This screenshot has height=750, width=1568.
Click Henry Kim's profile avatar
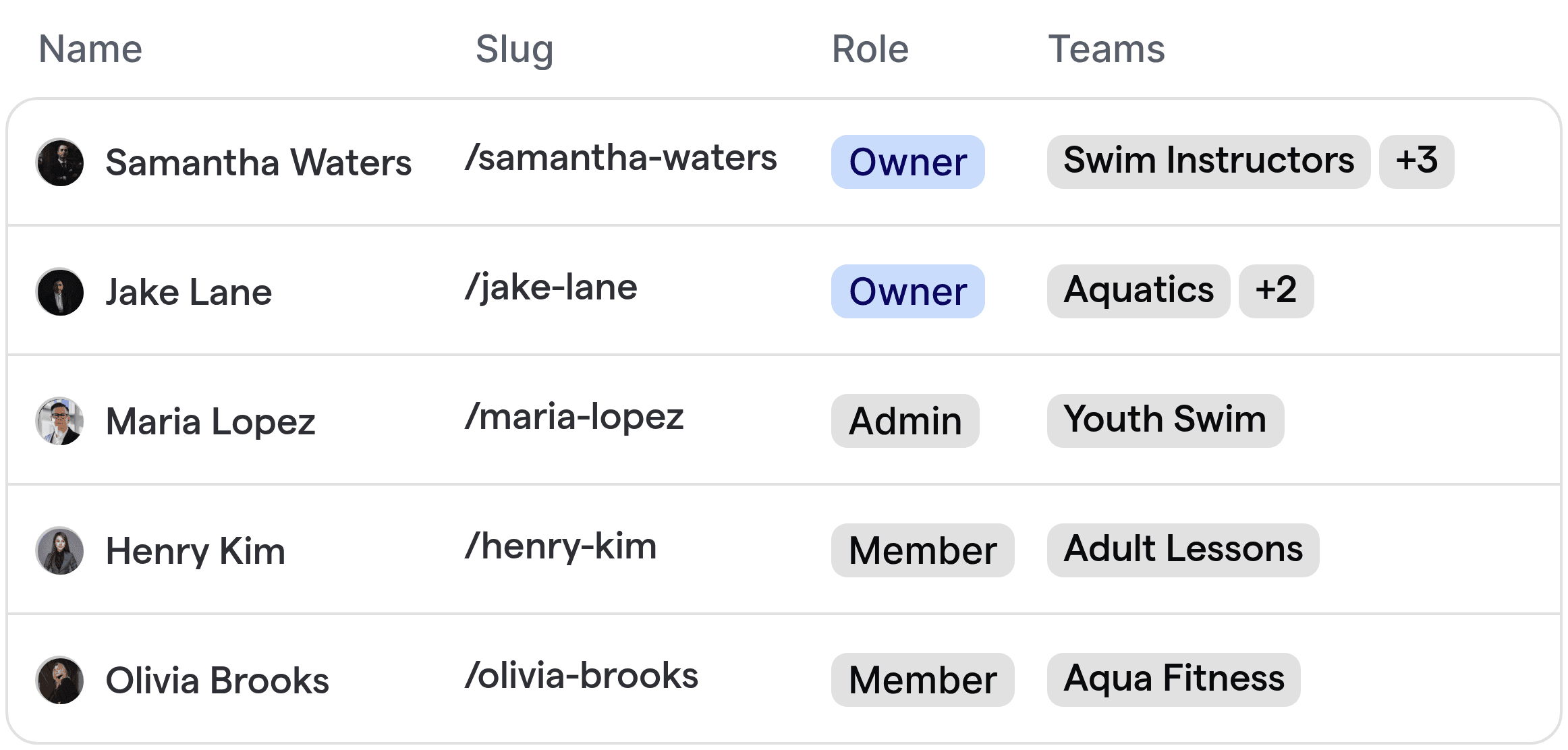coord(59,550)
